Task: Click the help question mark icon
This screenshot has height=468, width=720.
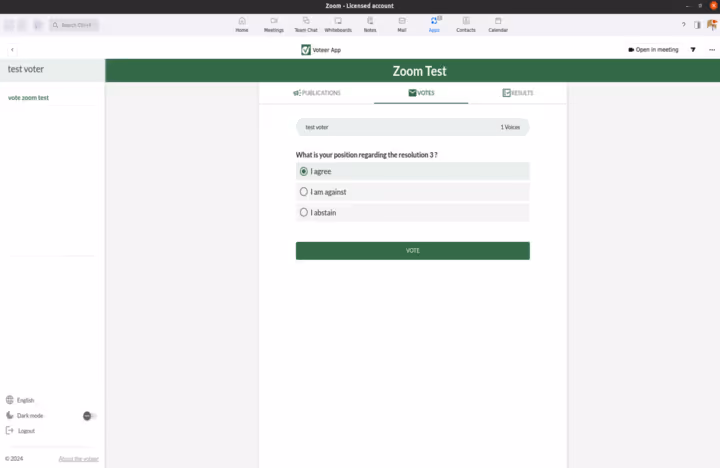Action: [x=683, y=25]
